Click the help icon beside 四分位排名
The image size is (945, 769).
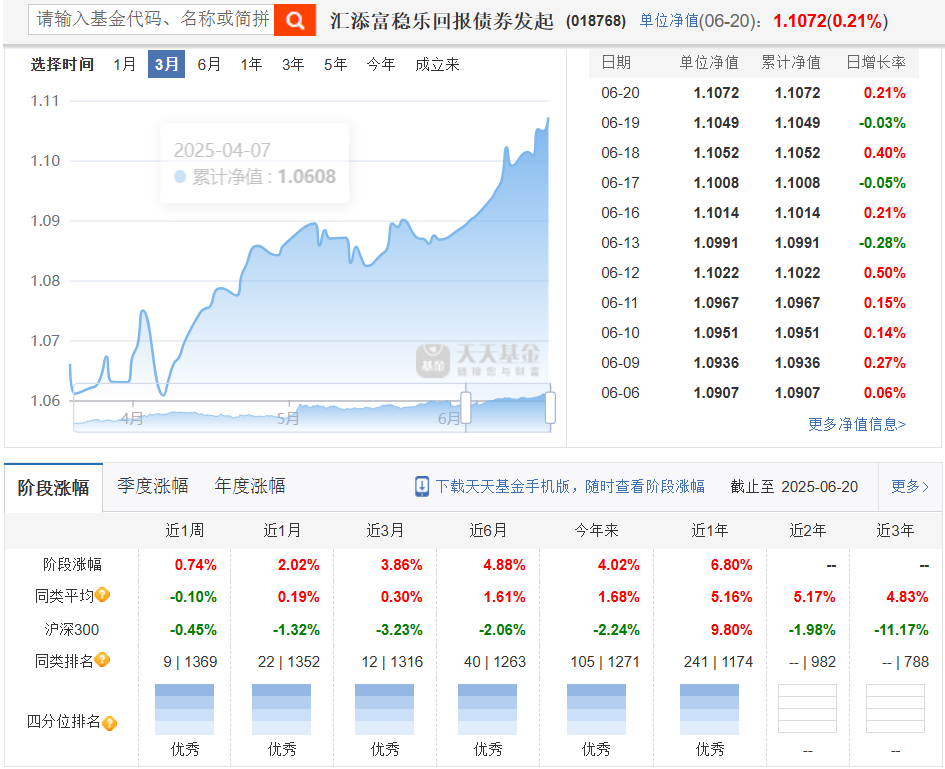coord(109,723)
